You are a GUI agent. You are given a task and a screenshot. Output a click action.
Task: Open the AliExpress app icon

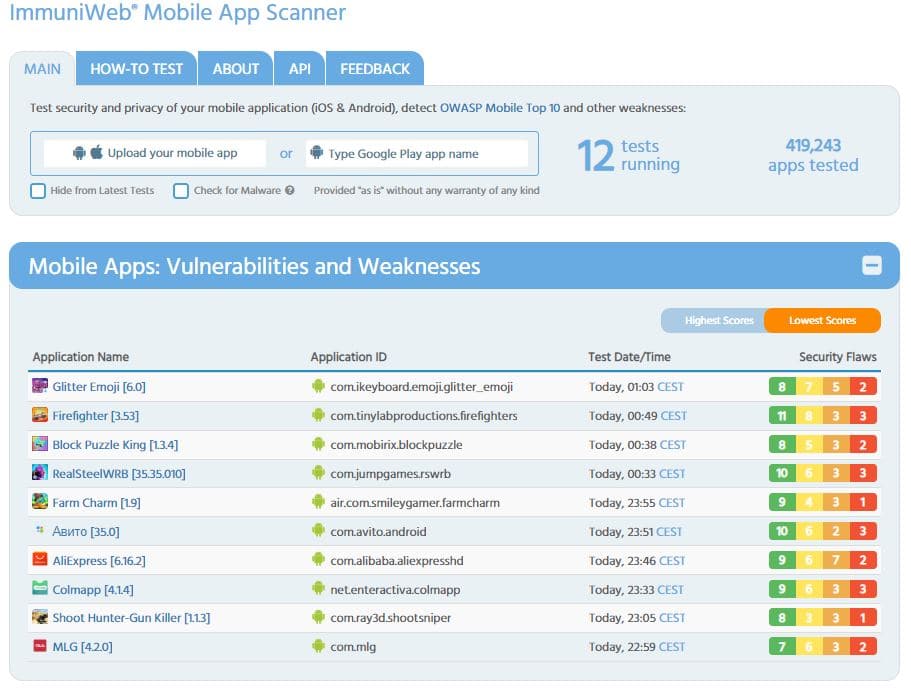[x=40, y=560]
